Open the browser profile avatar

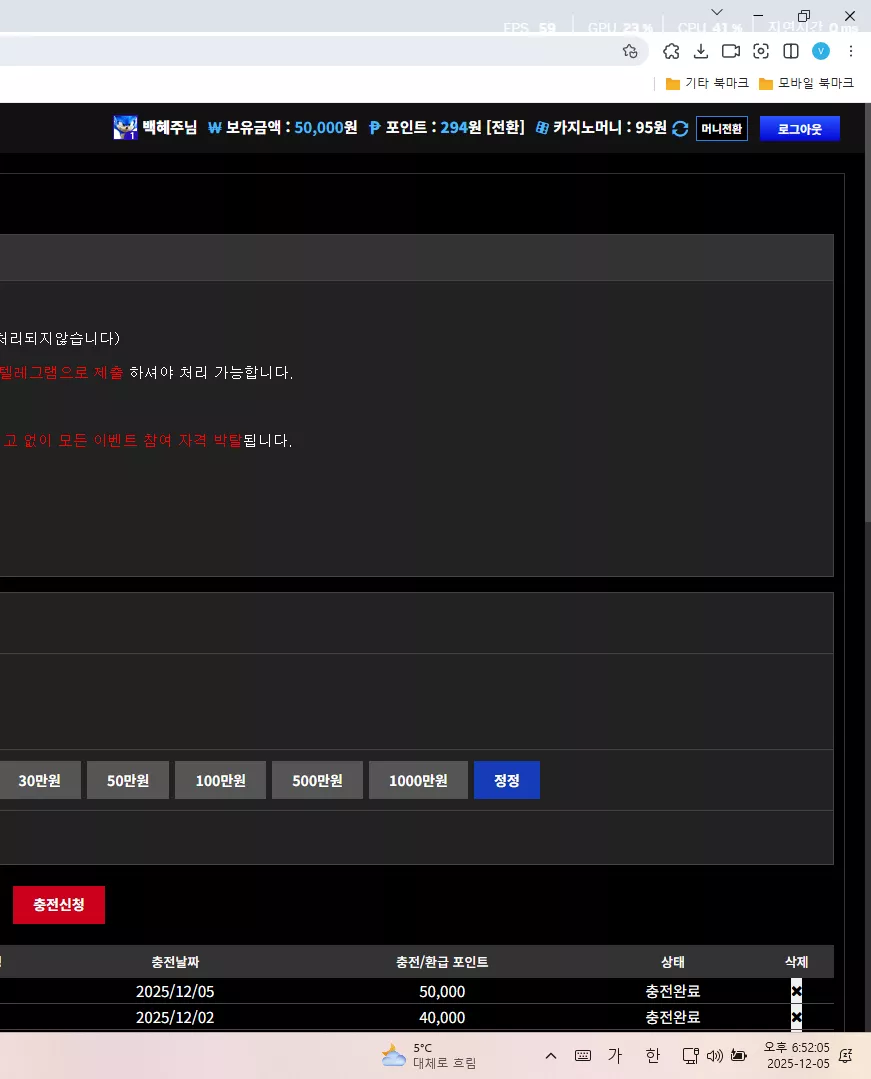coord(821,51)
